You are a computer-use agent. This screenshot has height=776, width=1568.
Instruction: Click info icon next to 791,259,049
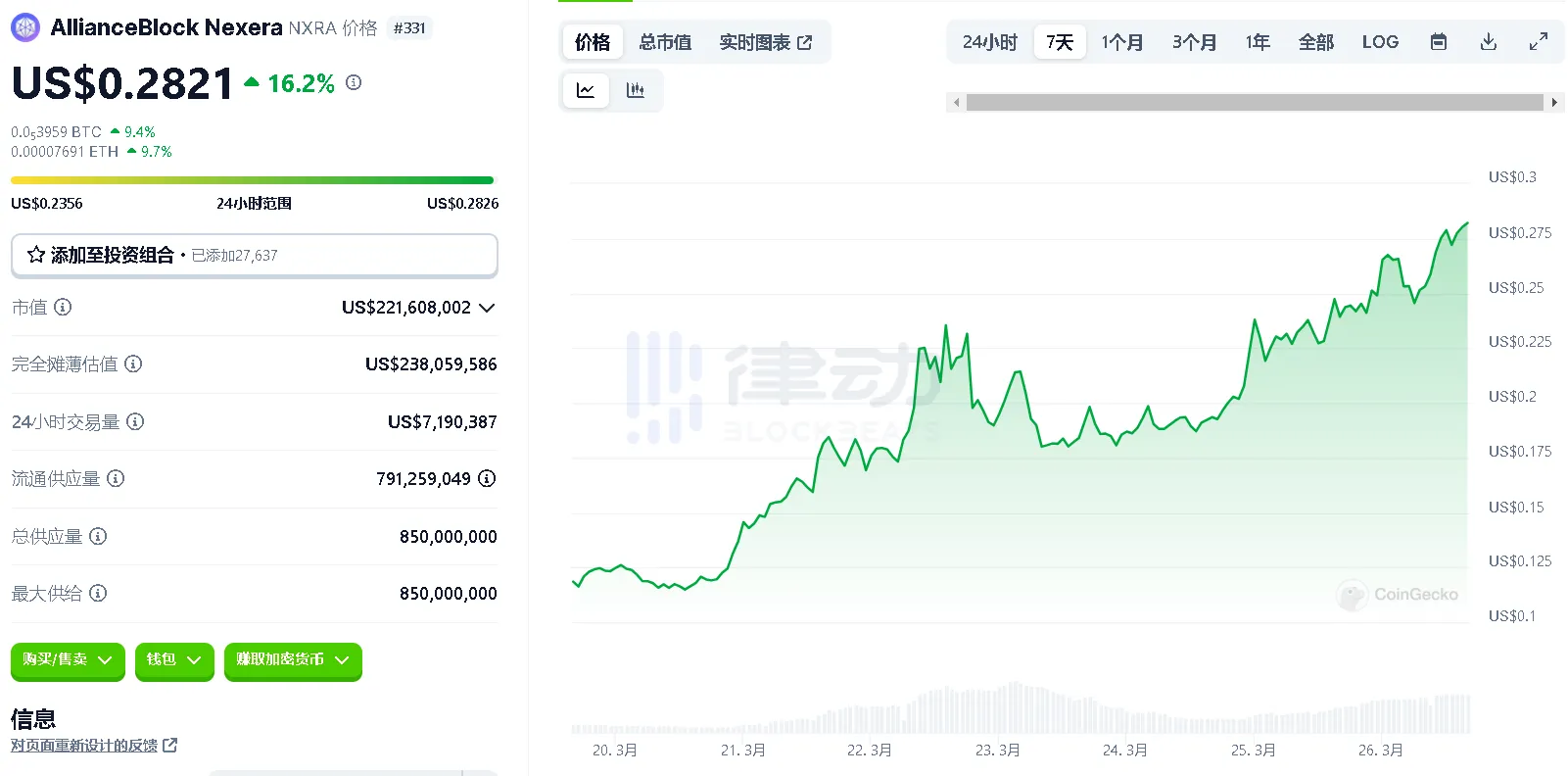(487, 478)
